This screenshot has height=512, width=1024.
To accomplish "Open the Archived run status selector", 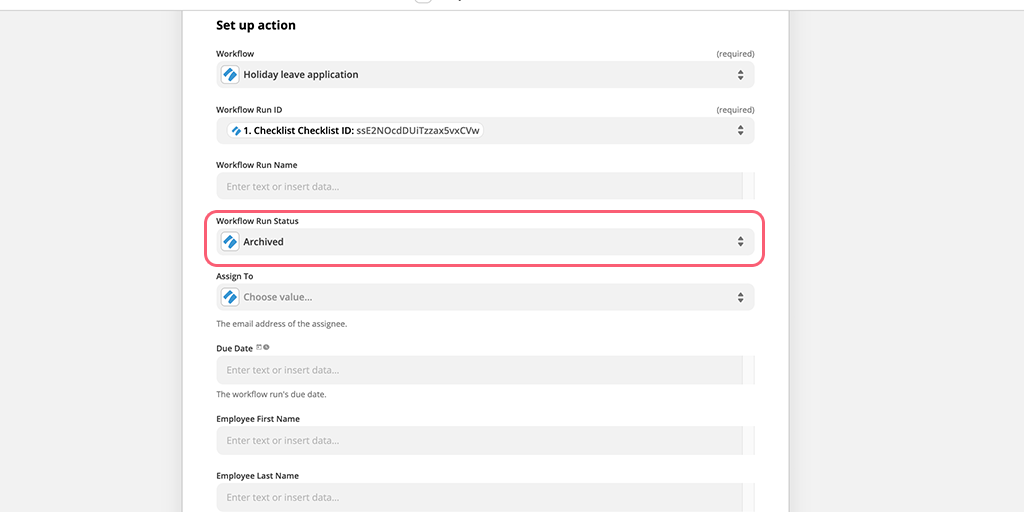I will (x=485, y=242).
